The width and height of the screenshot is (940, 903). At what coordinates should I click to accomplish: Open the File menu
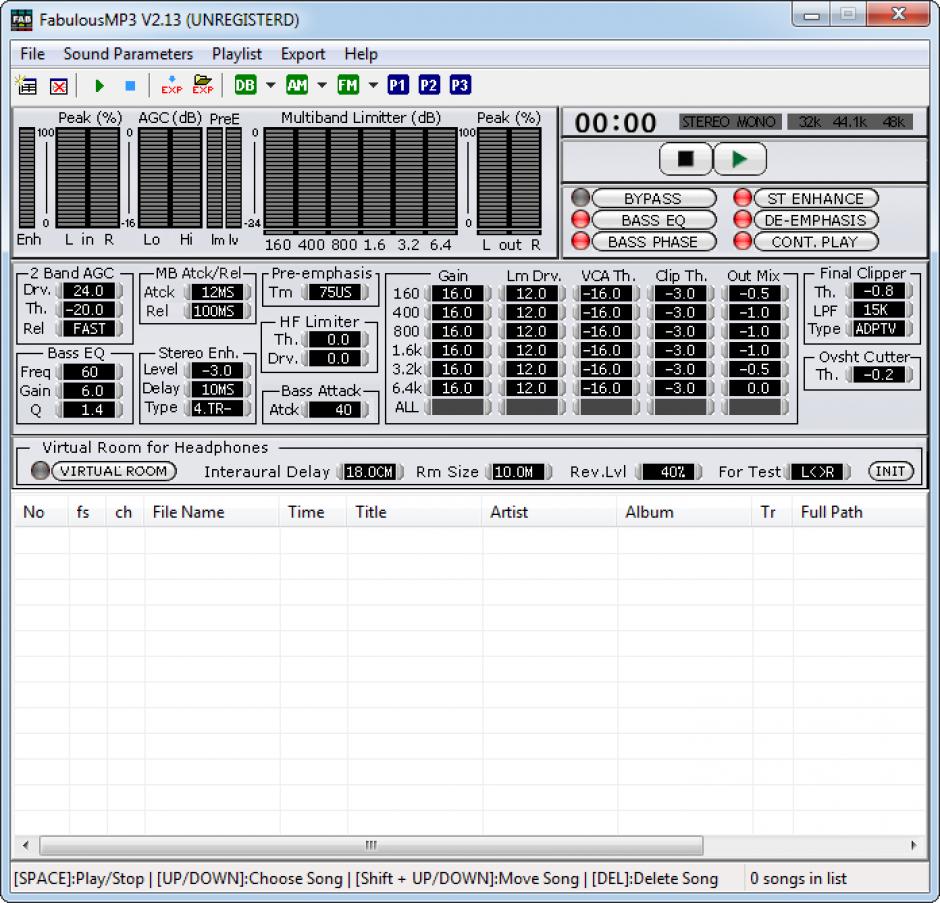coord(32,54)
